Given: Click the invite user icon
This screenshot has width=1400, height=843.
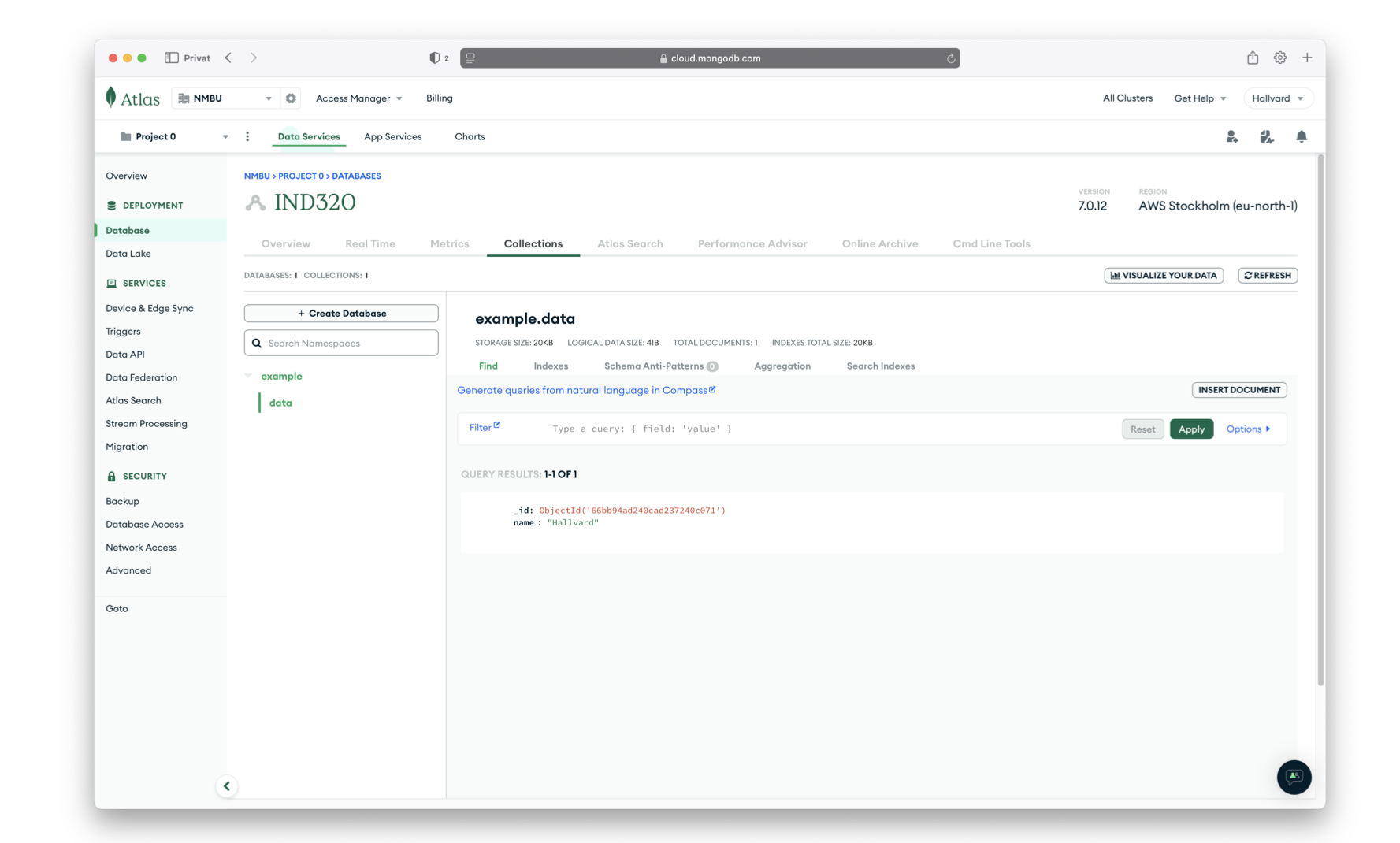Looking at the screenshot, I should pos(1232,136).
